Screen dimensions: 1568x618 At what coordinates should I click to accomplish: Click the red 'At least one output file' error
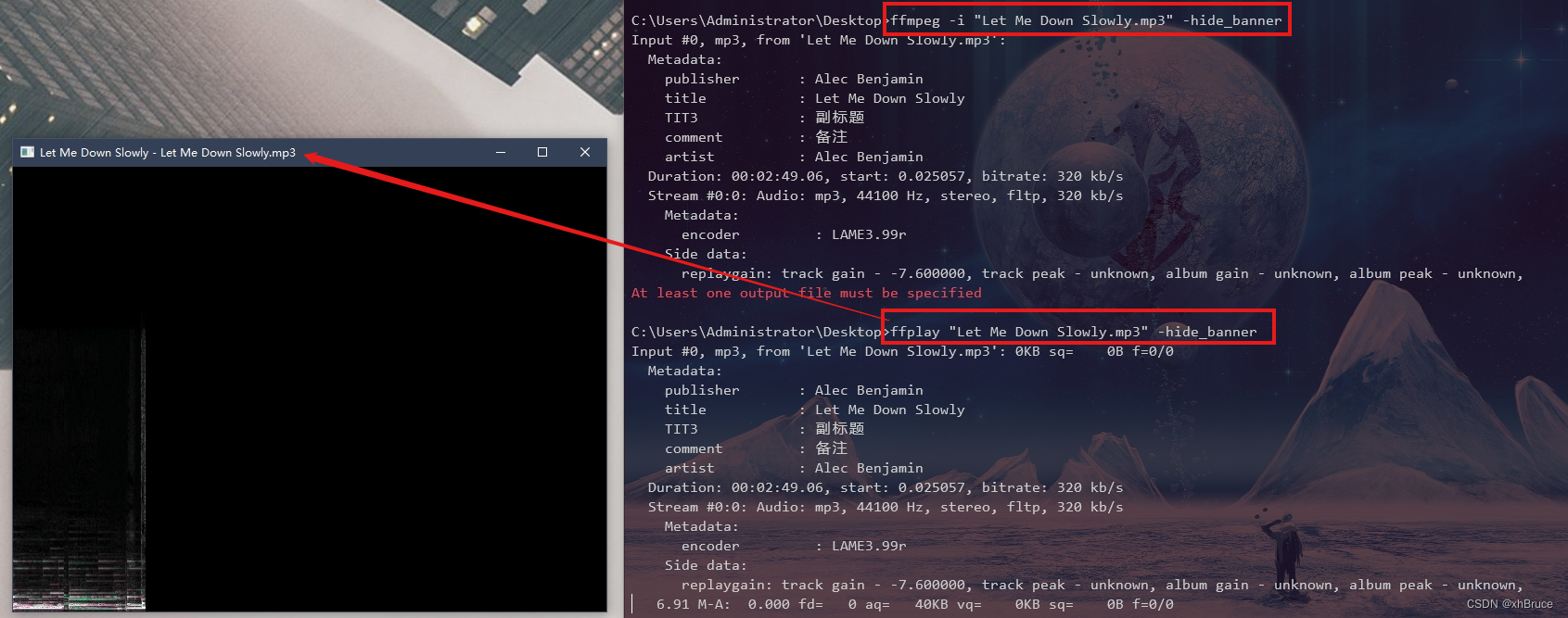pos(806,293)
